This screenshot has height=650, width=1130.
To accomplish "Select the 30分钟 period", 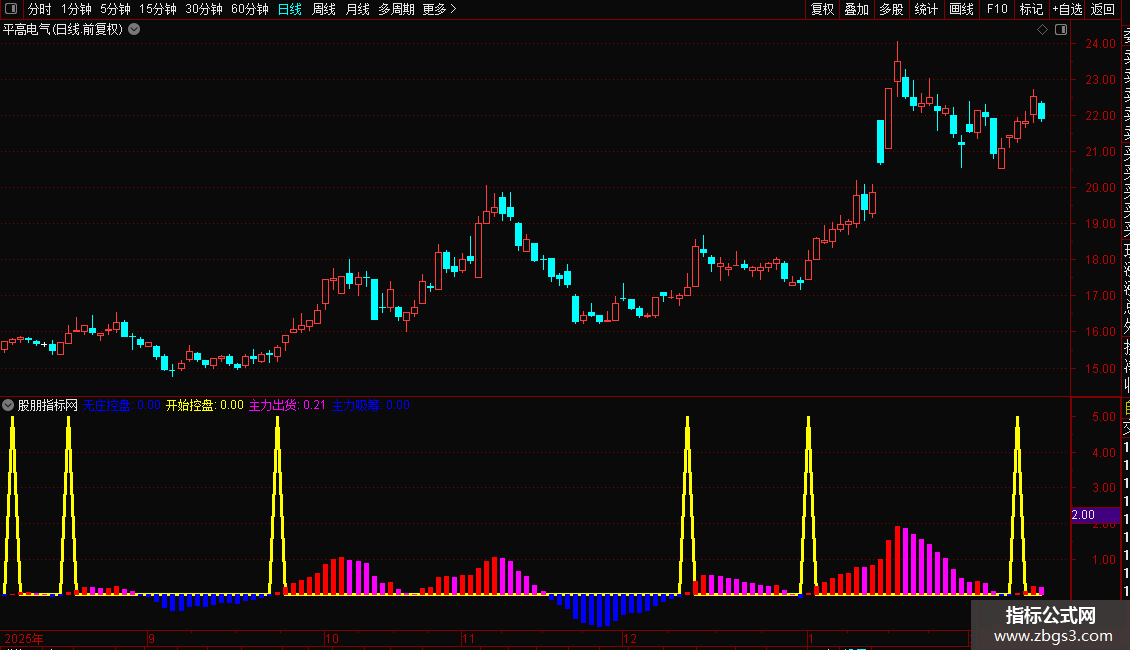I will pyautogui.click(x=203, y=9).
